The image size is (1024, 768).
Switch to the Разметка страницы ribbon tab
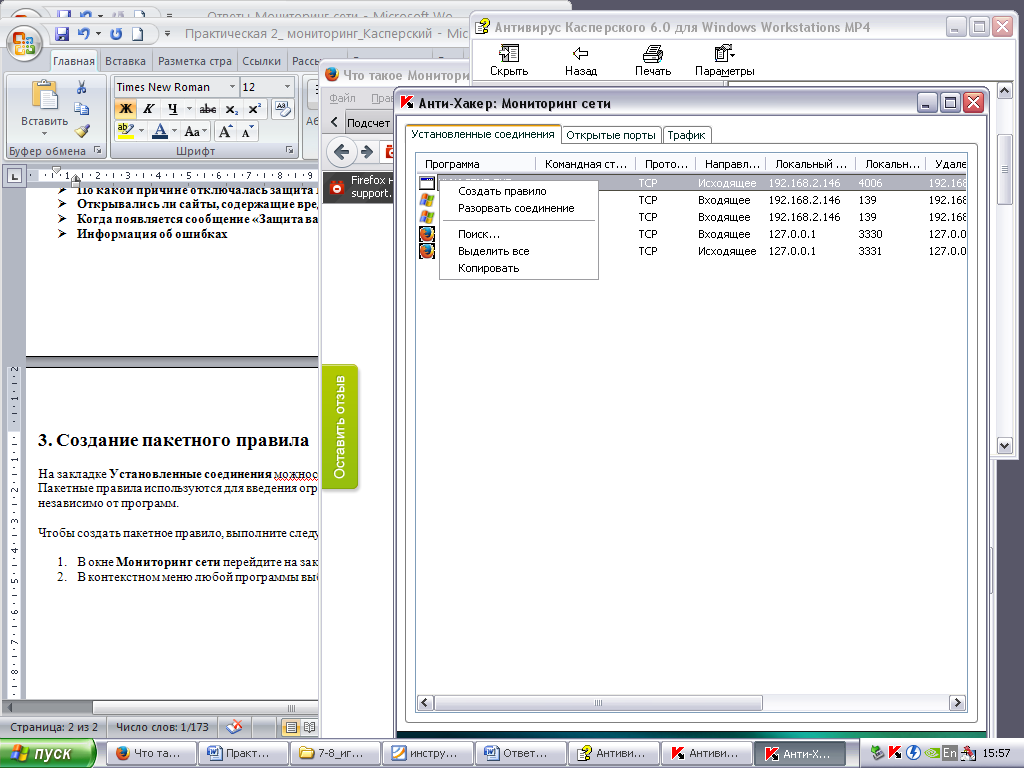coord(195,61)
